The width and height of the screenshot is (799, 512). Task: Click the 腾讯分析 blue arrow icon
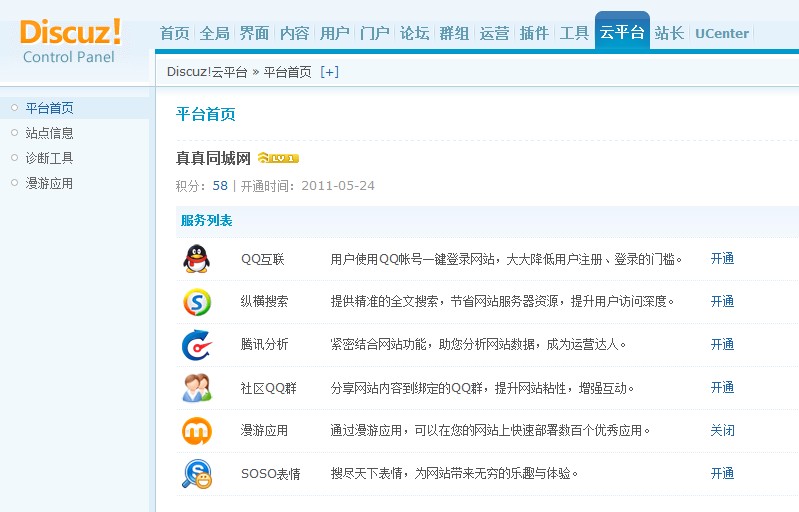point(197,345)
